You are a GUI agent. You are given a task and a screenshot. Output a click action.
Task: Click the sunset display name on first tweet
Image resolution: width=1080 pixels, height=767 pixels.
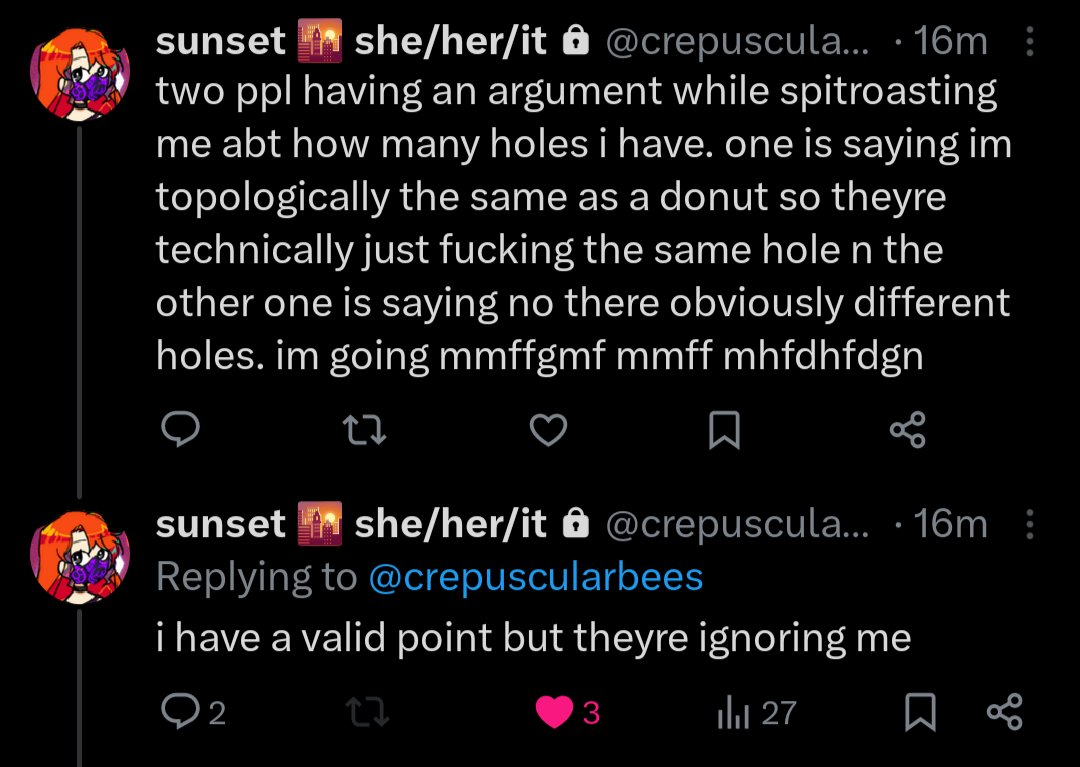coord(221,42)
